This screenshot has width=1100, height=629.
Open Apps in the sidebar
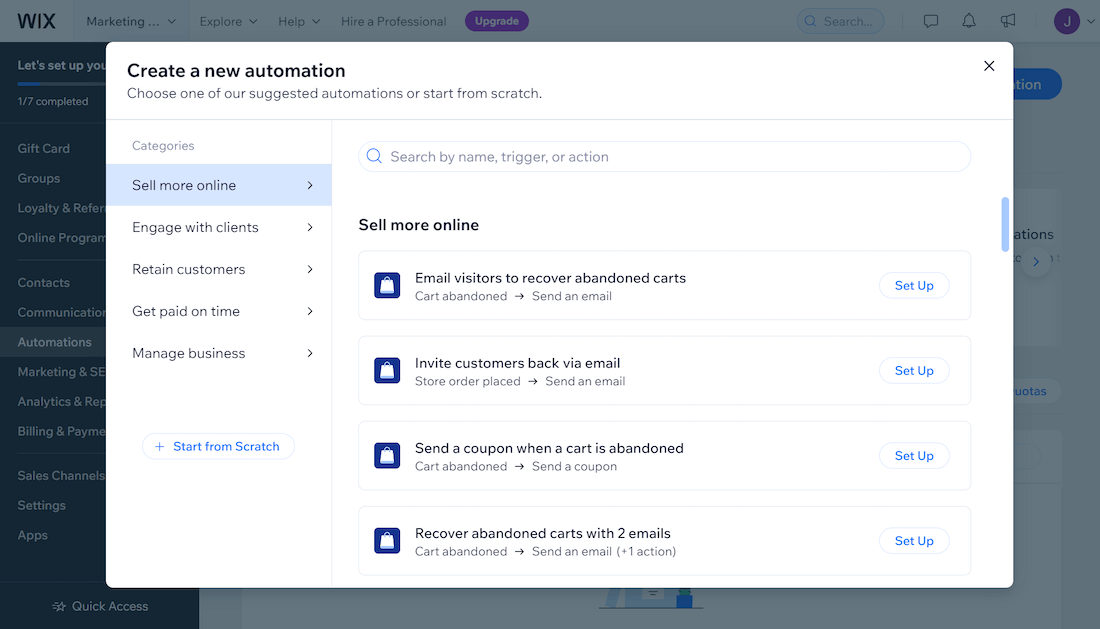[x=32, y=535]
